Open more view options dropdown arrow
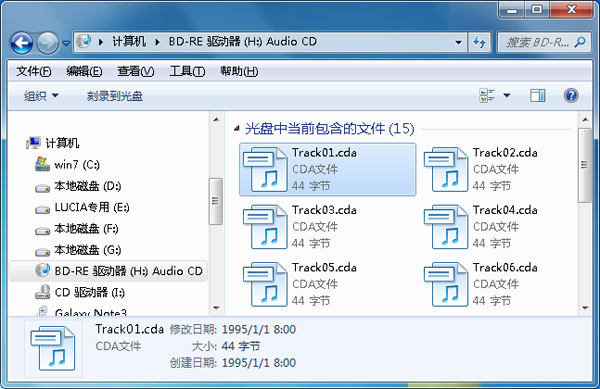 507,96
